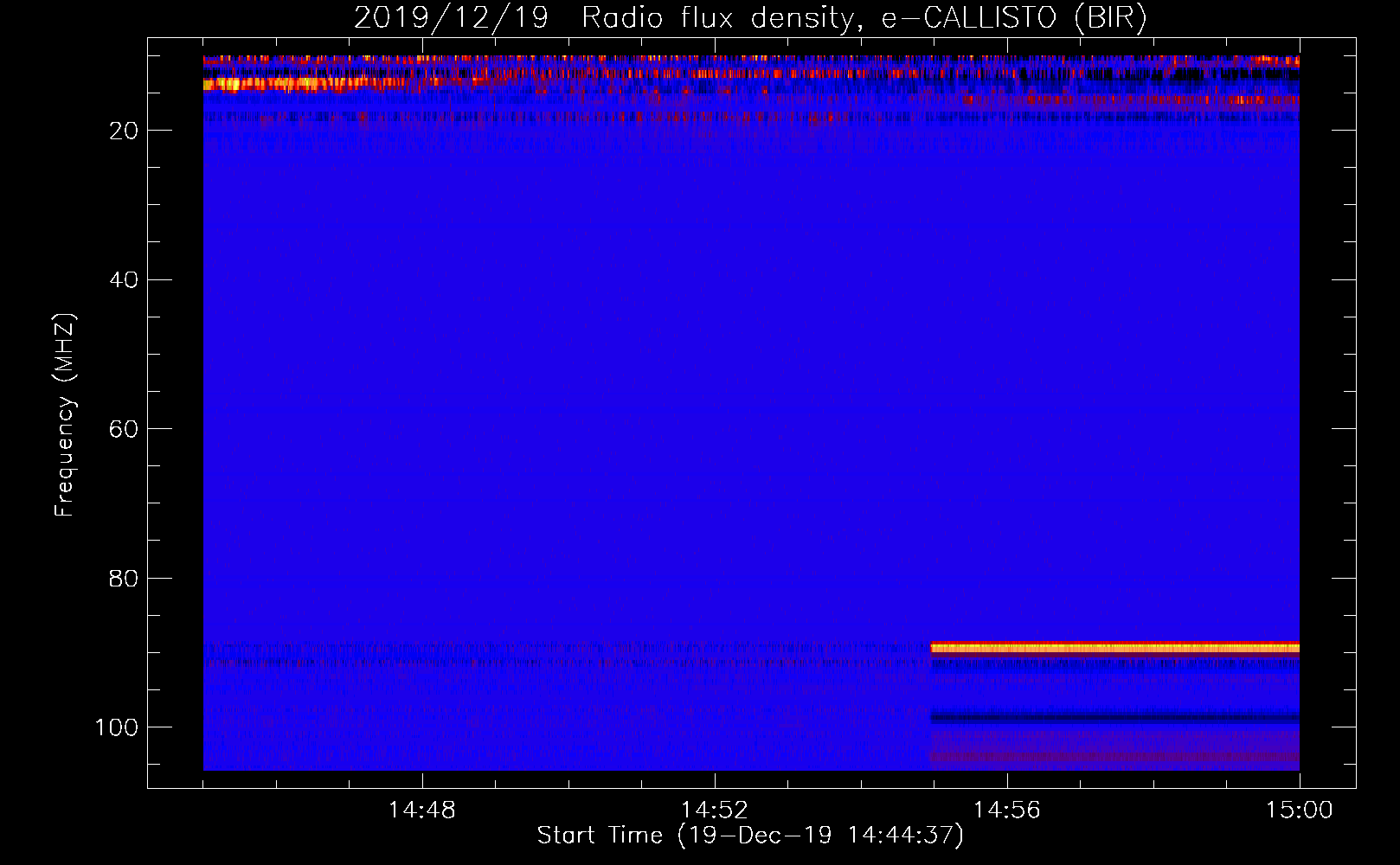The width and height of the screenshot is (1400, 865).
Task: Click the 'Start Time (19-Dec-19 14:44:37)' label
Action: click(x=750, y=836)
